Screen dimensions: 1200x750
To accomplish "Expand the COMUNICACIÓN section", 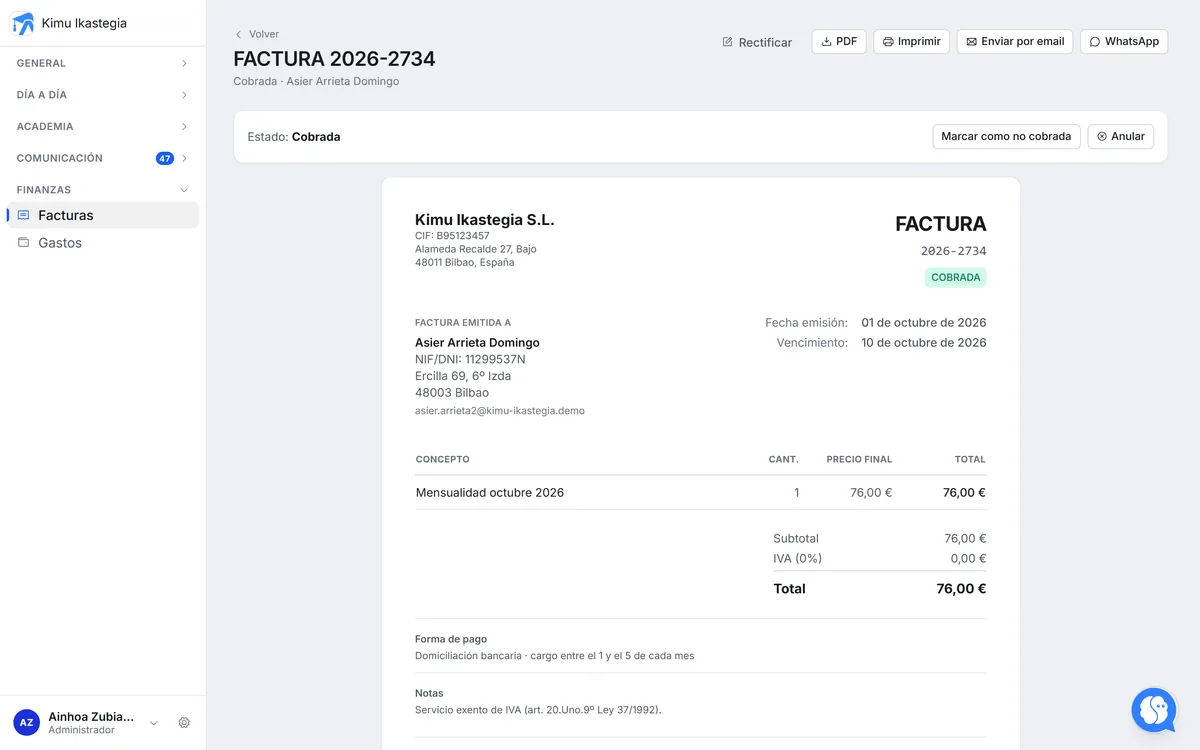I will pos(103,158).
